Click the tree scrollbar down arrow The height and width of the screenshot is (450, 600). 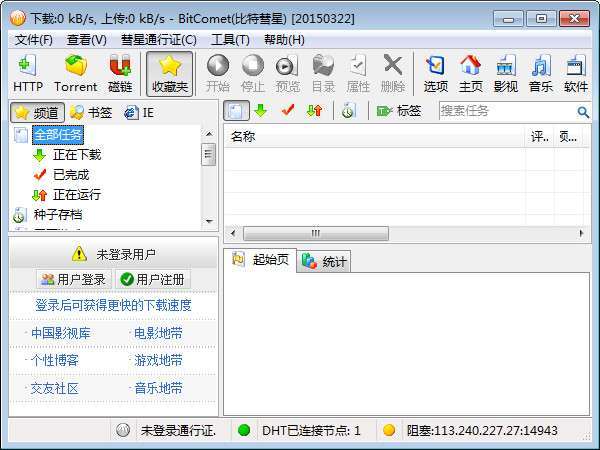click(209, 221)
